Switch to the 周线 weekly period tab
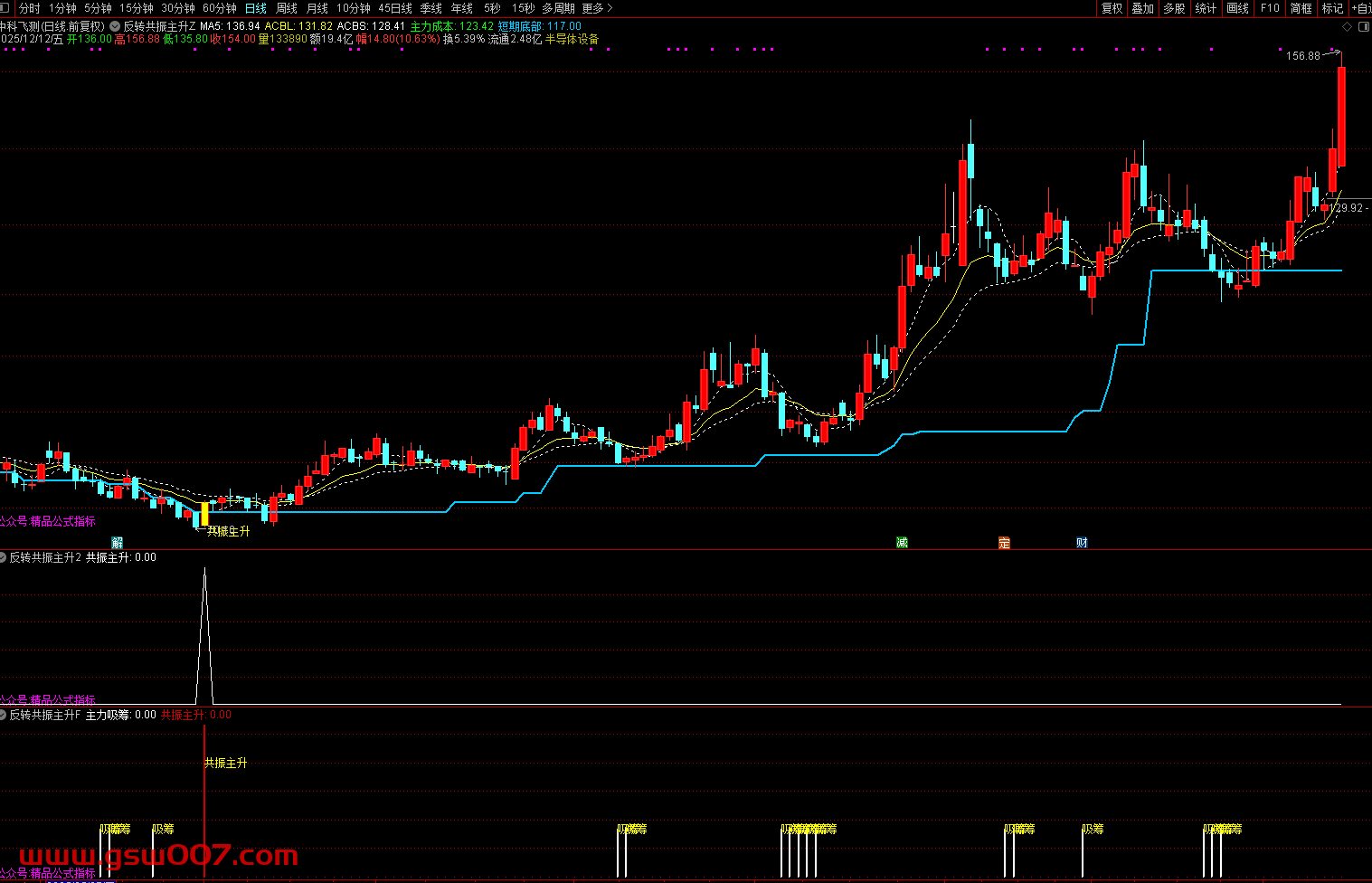The image size is (1372, 883). coord(287,8)
